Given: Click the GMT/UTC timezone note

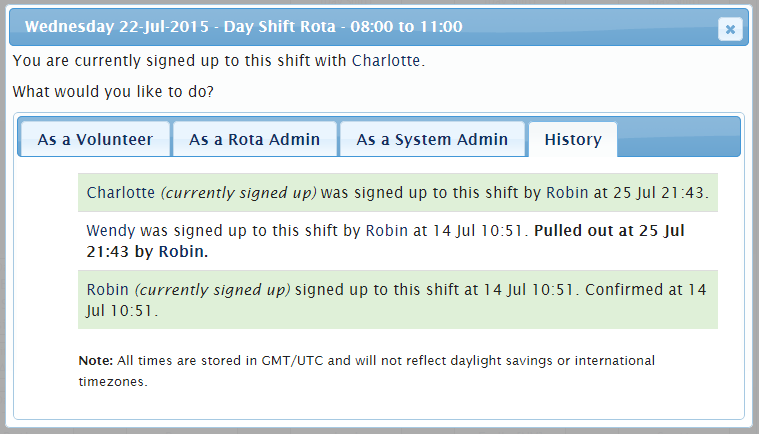Looking at the screenshot, I should click(367, 371).
